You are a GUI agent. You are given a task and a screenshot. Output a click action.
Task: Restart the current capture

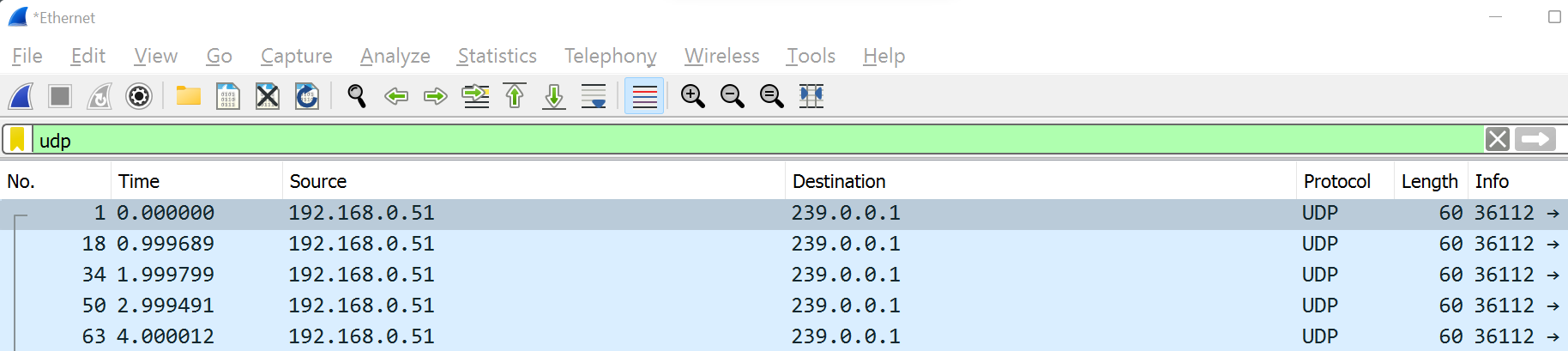pyautogui.click(x=100, y=96)
